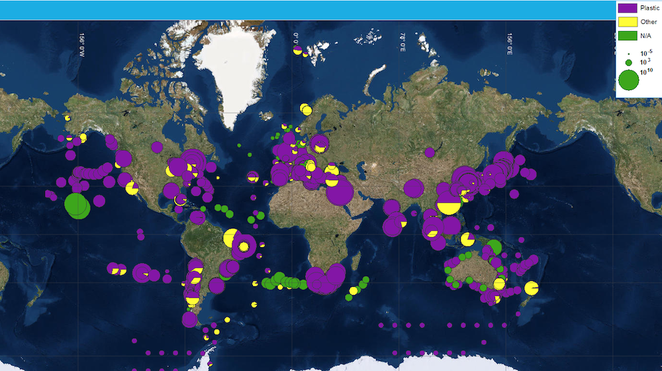Click the purple Plastic legend swatch
Viewport: 662px width, 371px height.
[627, 8]
